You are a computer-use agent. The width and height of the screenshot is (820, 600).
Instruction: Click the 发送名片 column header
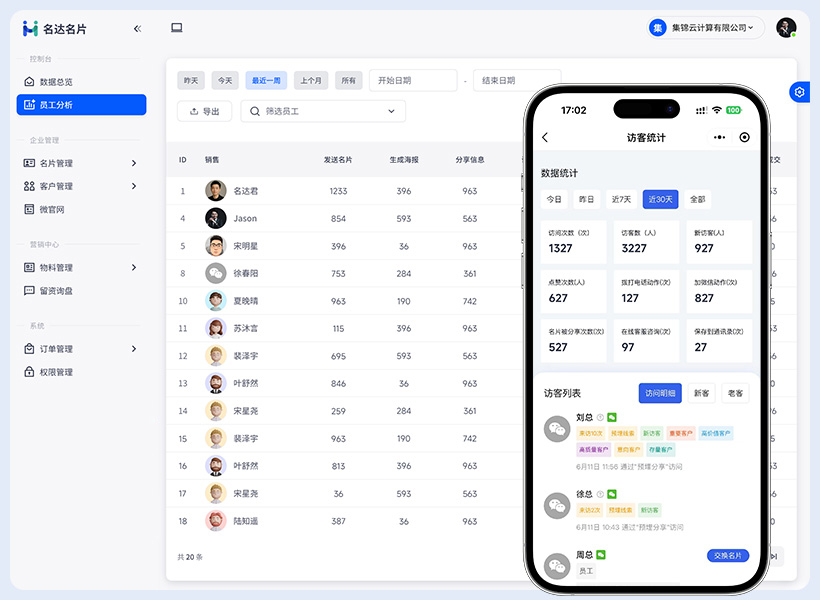(x=338, y=160)
